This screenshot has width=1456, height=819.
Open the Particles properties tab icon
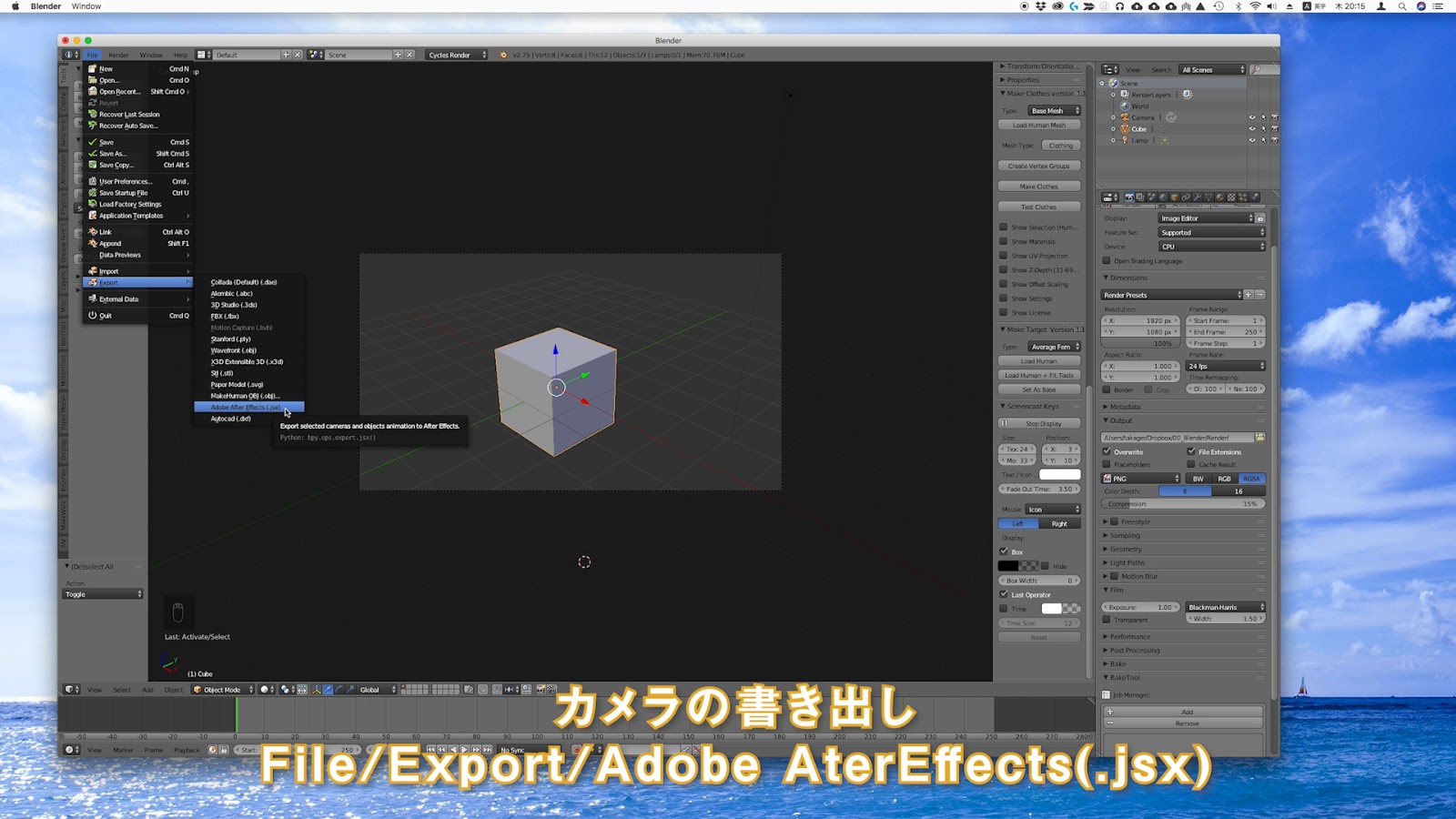[1243, 197]
